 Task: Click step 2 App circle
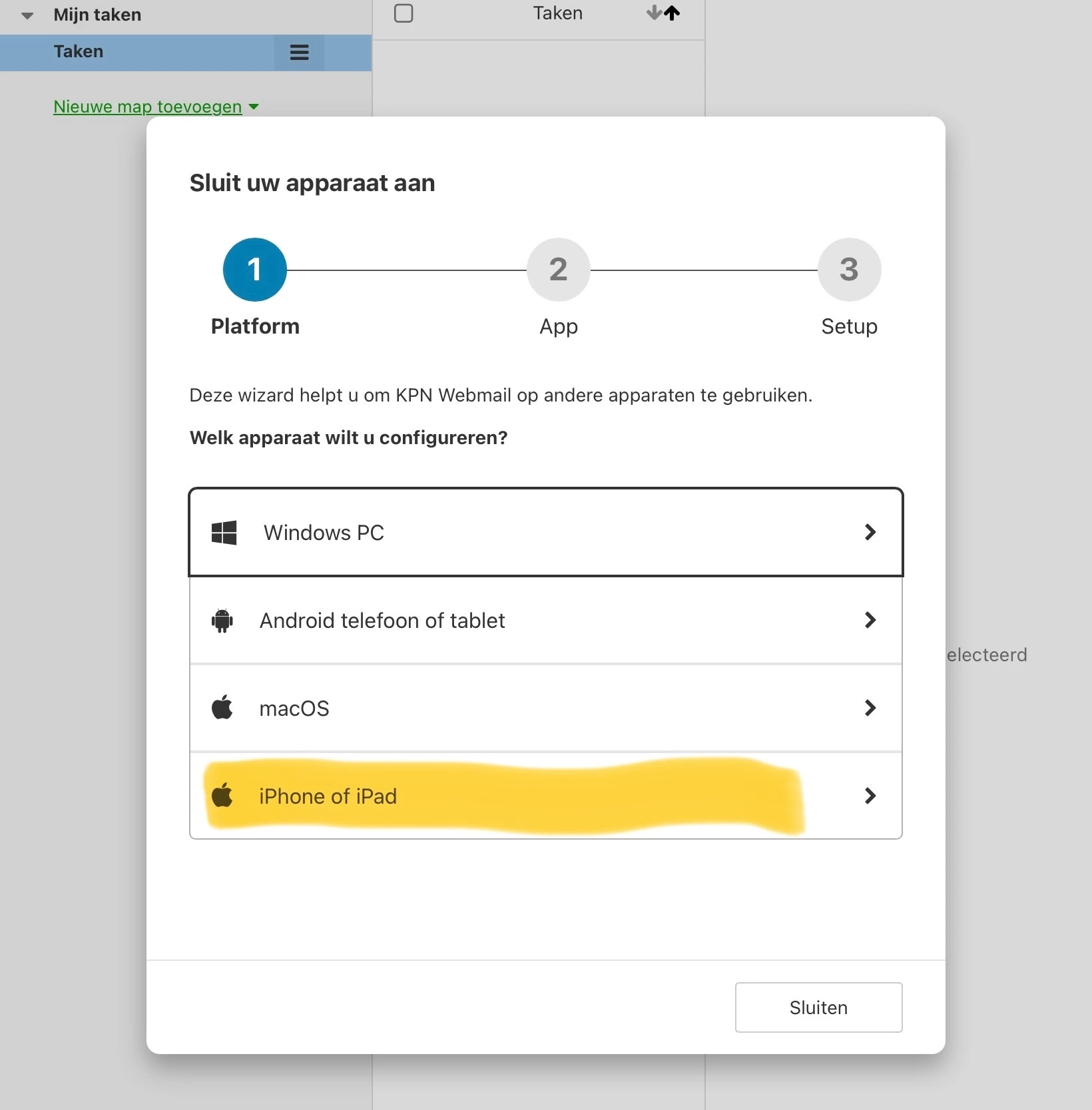click(559, 270)
